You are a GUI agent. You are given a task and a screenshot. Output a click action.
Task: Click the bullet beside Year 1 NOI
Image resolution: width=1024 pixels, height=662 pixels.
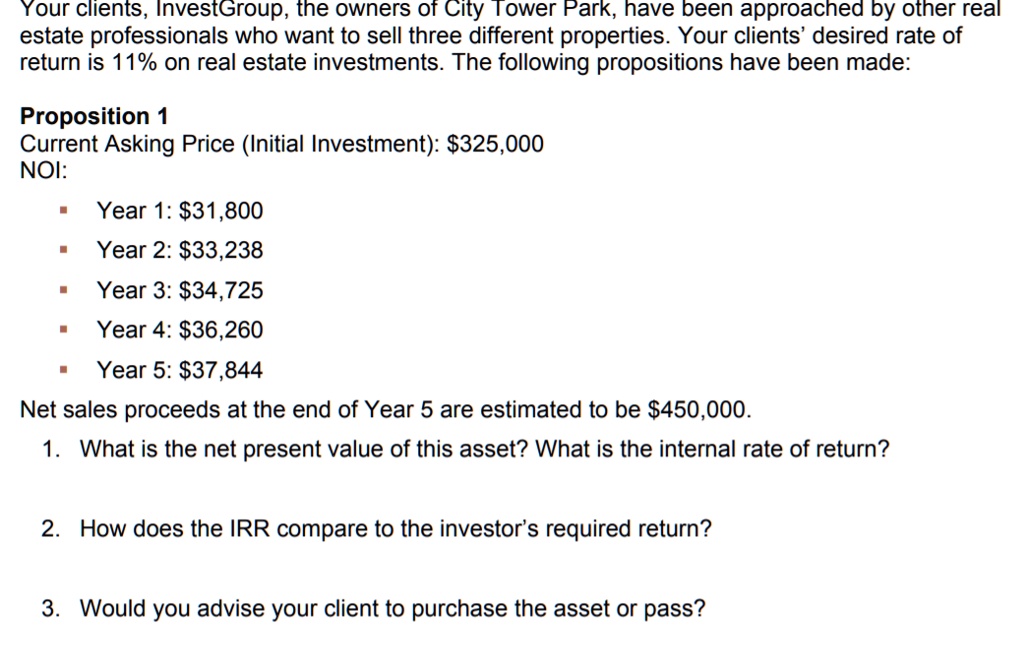point(63,210)
